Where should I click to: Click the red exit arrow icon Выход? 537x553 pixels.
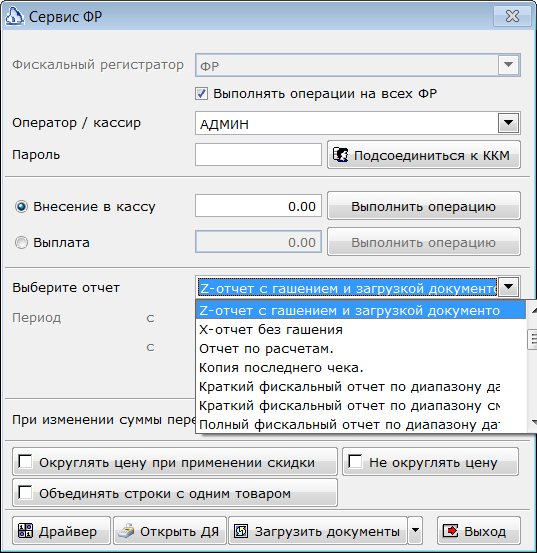450,531
